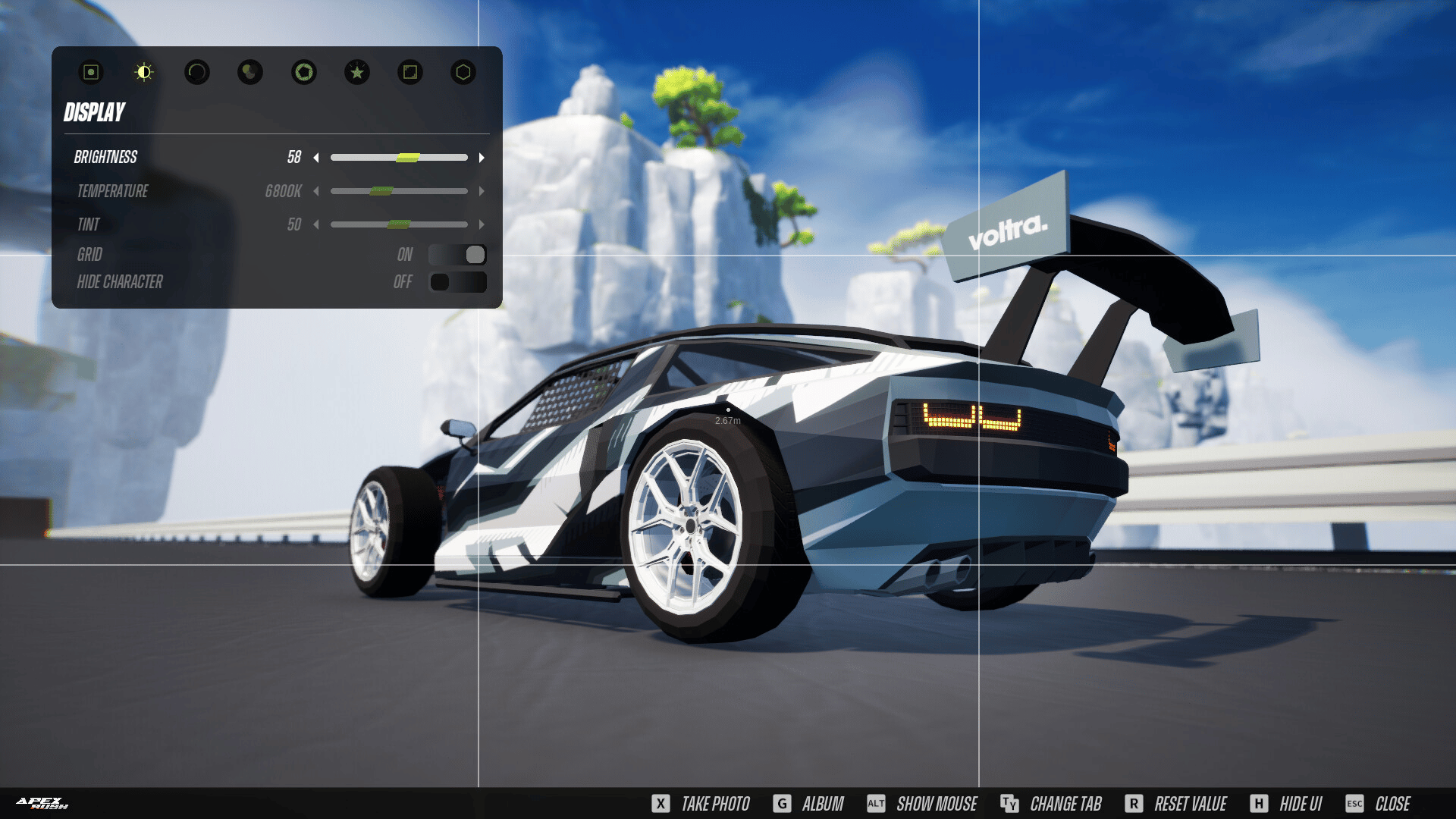Click Reset Value in bottom bar
Screen dimensions: 1456x819
(x=1176, y=804)
